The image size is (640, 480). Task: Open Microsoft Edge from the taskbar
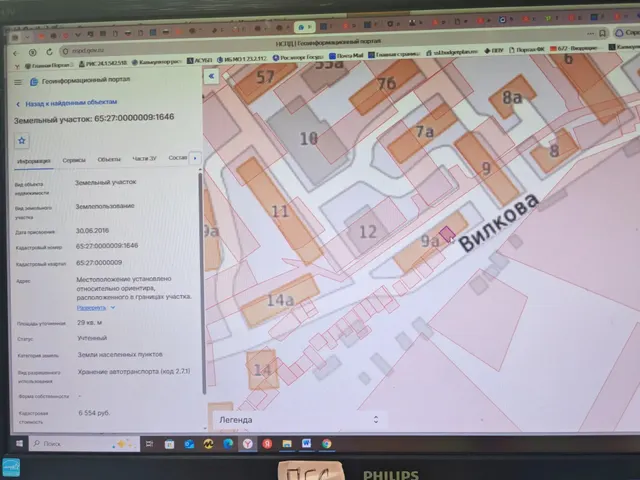pyautogui.click(x=228, y=444)
